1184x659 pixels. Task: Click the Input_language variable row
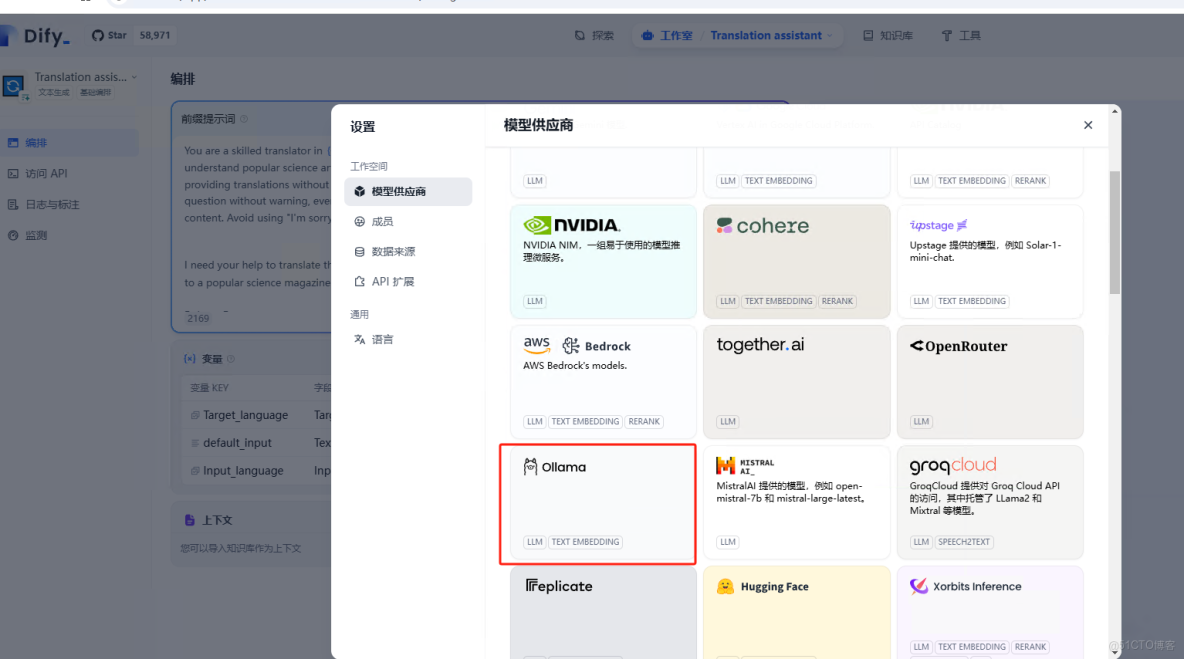coord(258,470)
